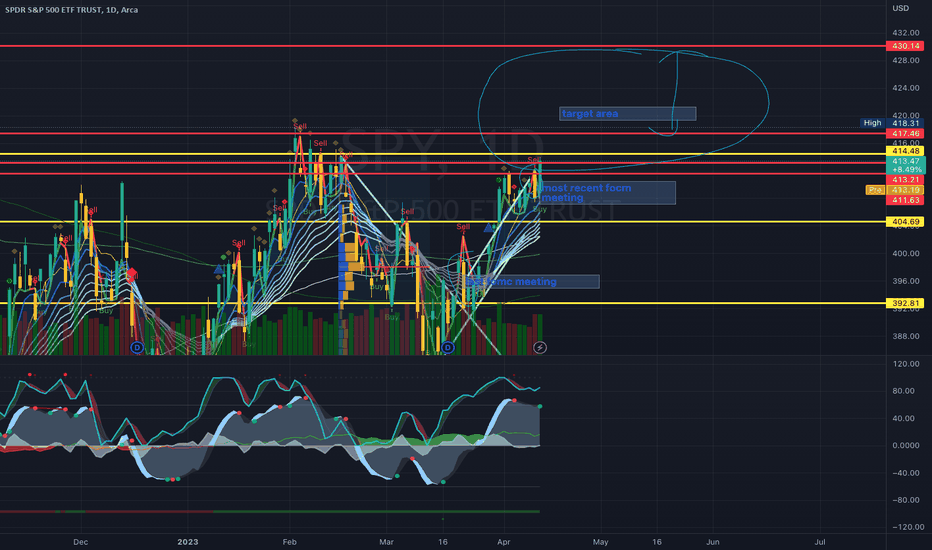Click the 414.48 yellow price label
932x550 pixels.
click(x=905, y=151)
